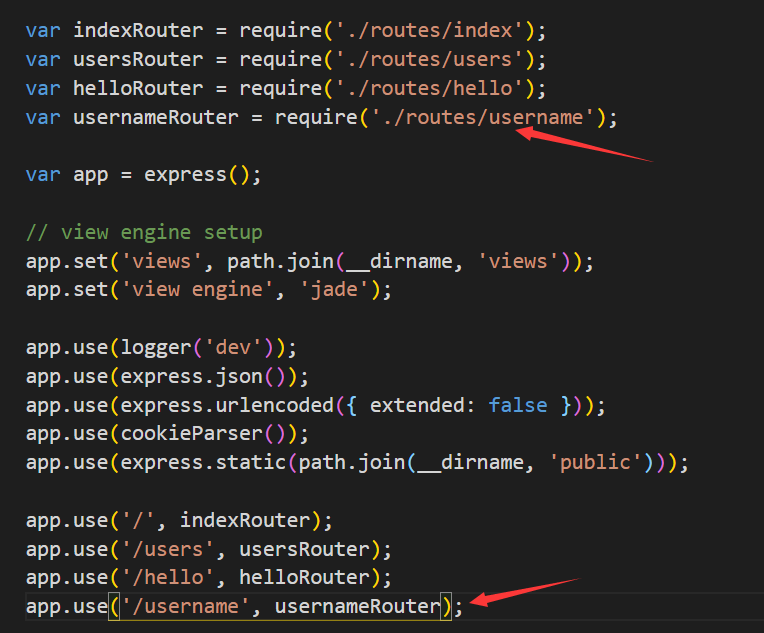
Task: Click the '/username' route string
Action: click(x=186, y=607)
